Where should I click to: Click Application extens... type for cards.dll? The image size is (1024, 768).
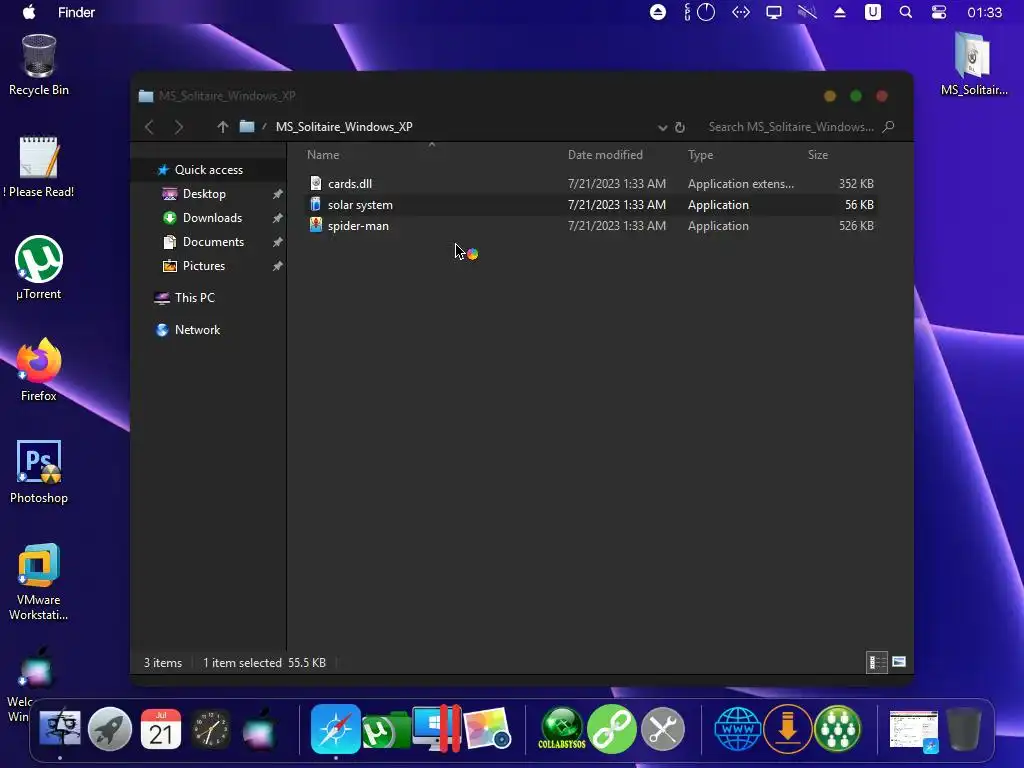coord(741,184)
